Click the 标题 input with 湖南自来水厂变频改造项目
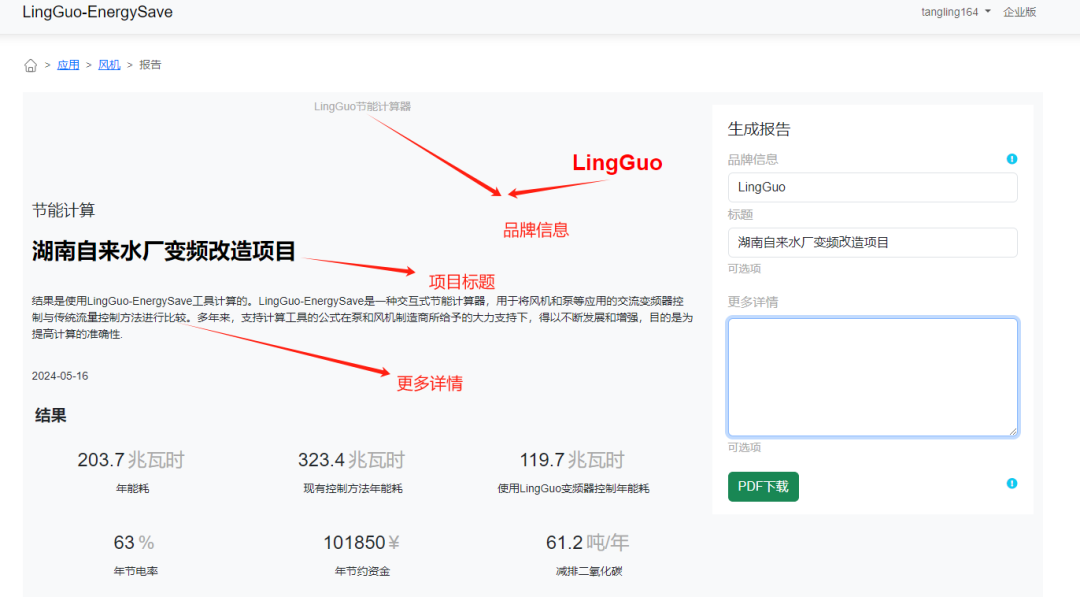The image size is (1080, 597). click(x=872, y=242)
